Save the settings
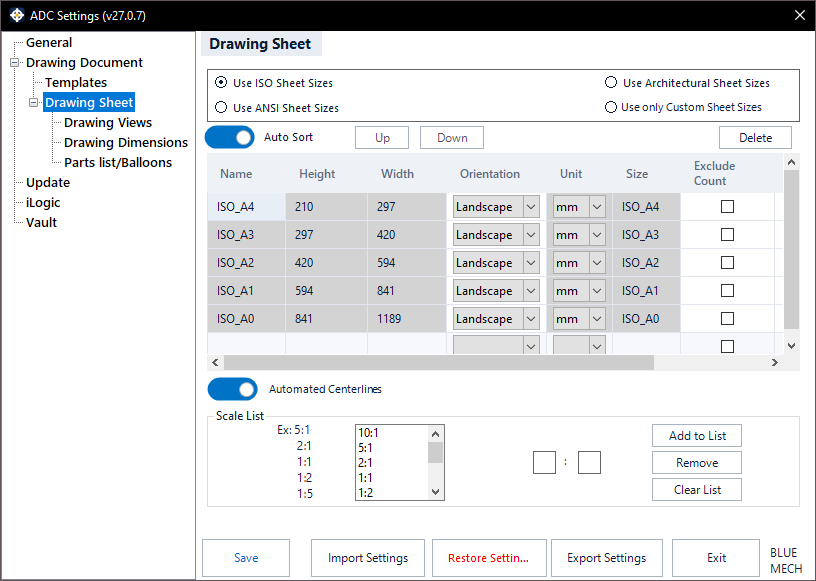The width and height of the screenshot is (816, 581). pos(246,558)
